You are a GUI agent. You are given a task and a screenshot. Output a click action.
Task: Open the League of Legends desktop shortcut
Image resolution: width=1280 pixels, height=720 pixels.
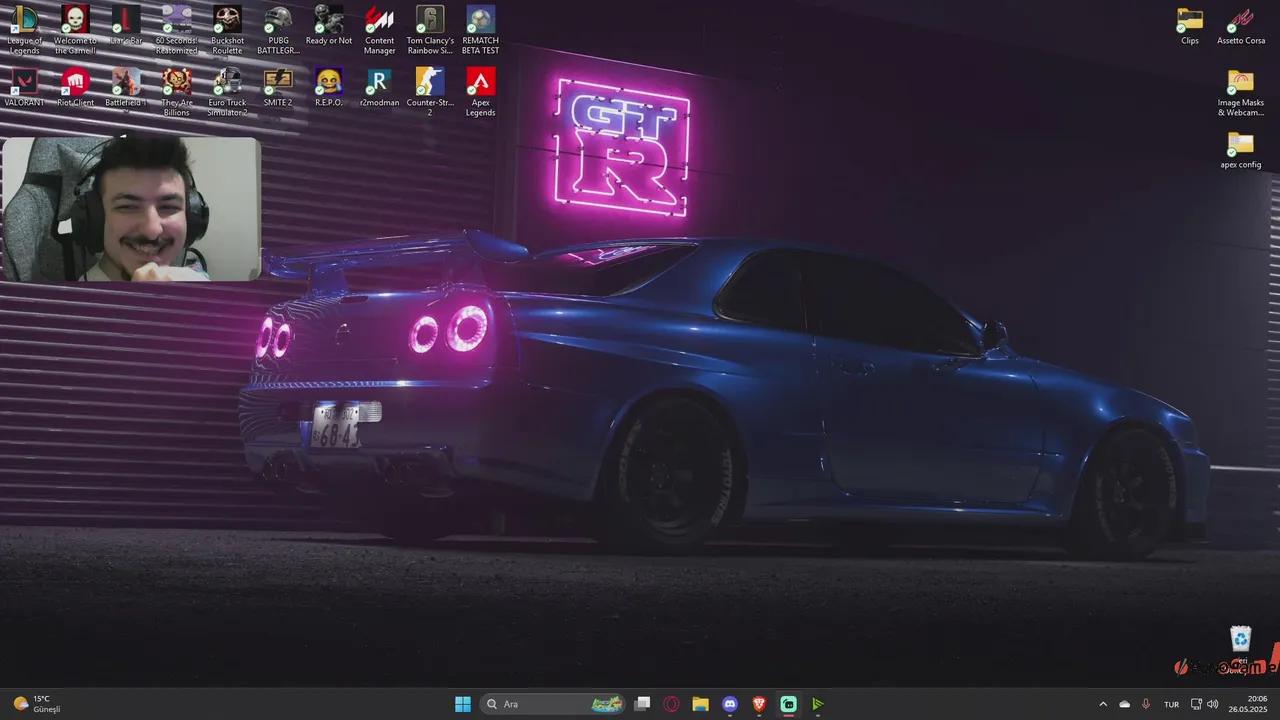click(x=24, y=30)
